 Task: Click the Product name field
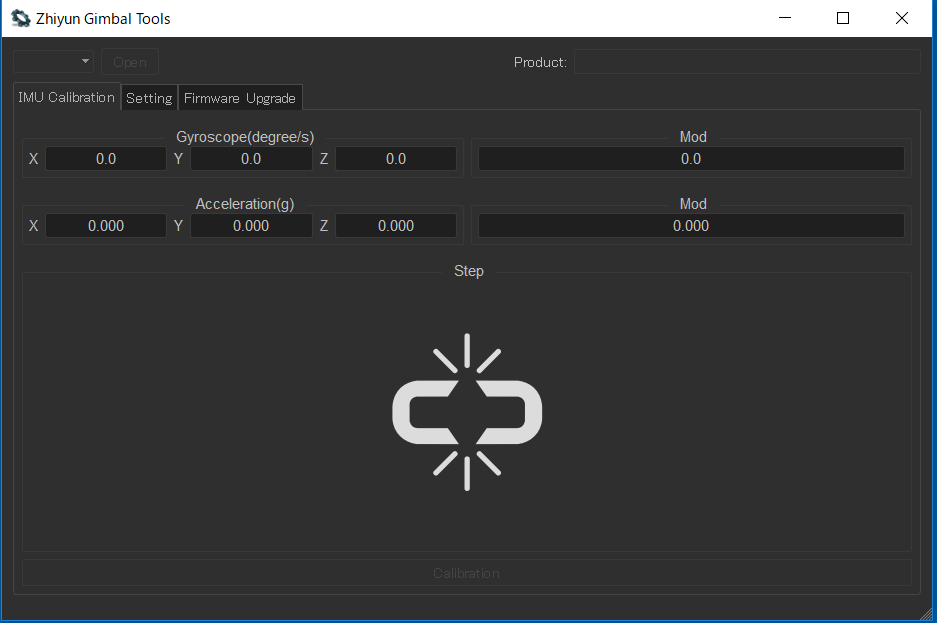[746, 62]
